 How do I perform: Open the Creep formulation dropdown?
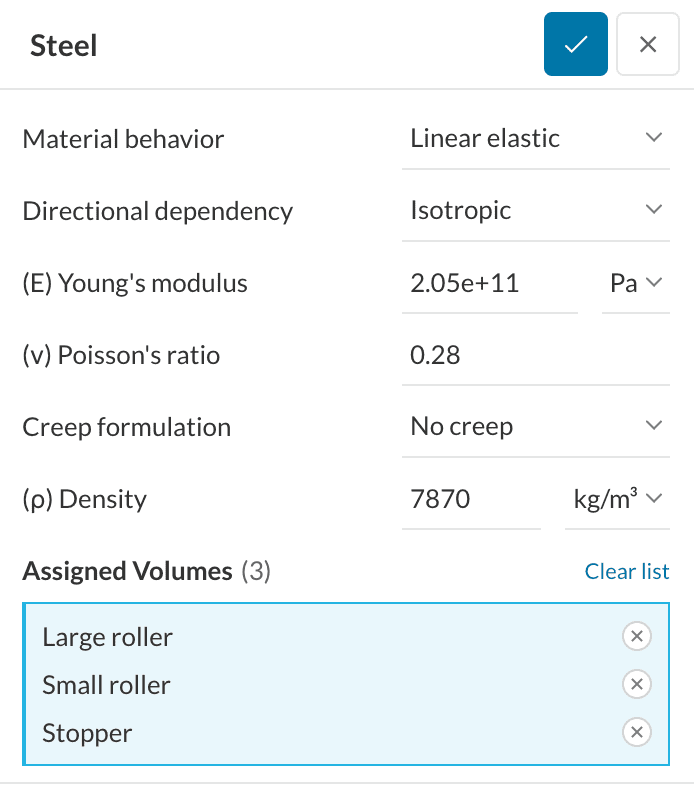pos(535,427)
